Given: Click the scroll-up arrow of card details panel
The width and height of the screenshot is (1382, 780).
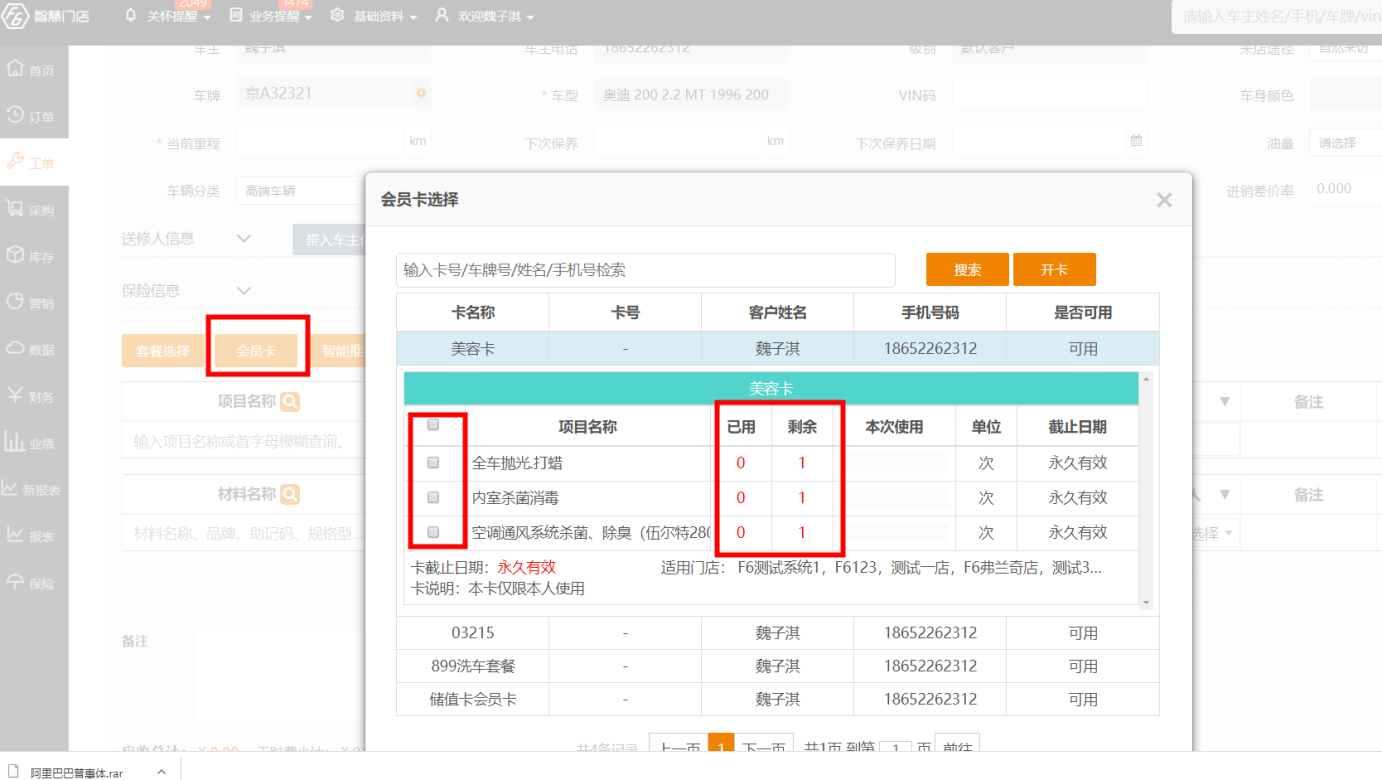Looking at the screenshot, I should pos(1146,379).
